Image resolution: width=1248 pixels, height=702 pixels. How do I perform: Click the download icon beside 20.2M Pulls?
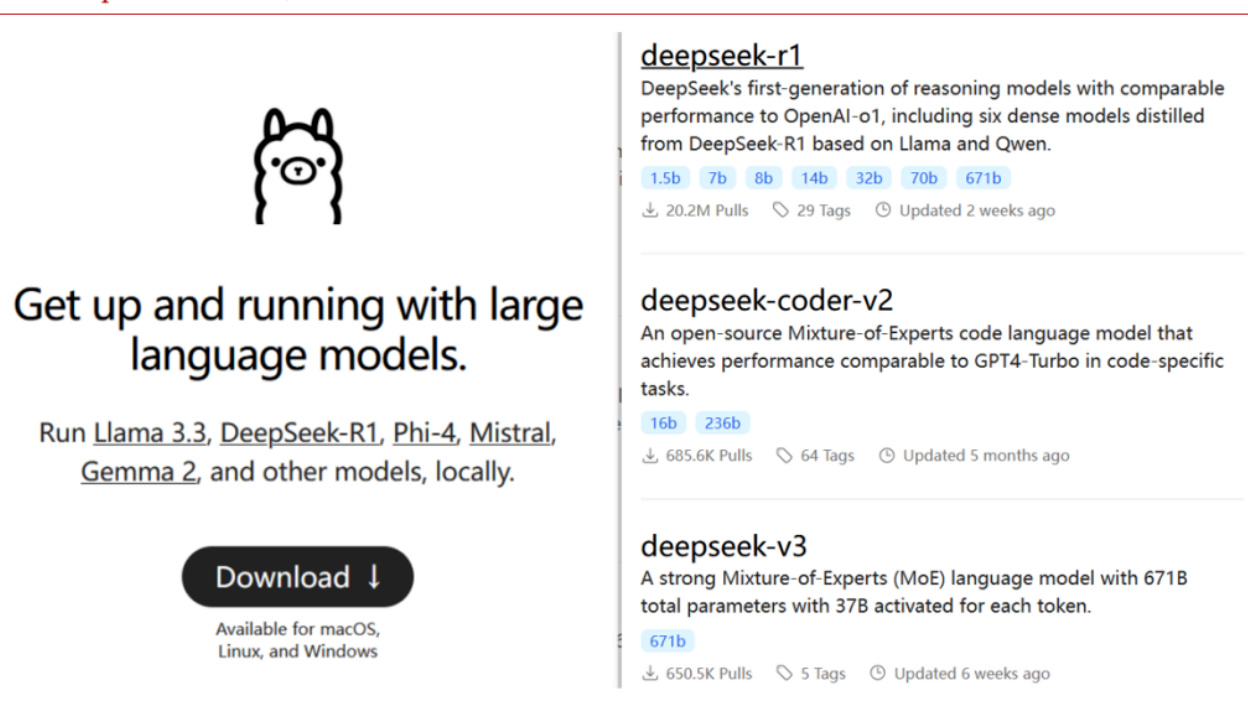pos(650,210)
